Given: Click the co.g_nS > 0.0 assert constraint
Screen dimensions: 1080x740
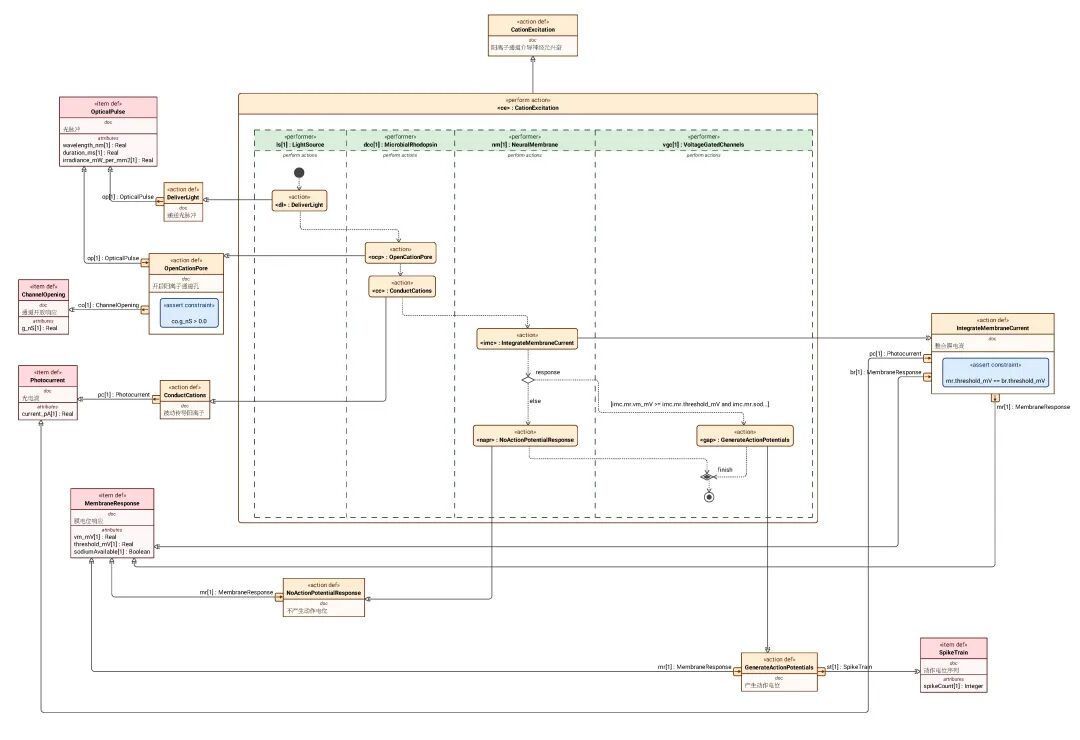Looking at the screenshot, I should coord(189,313).
